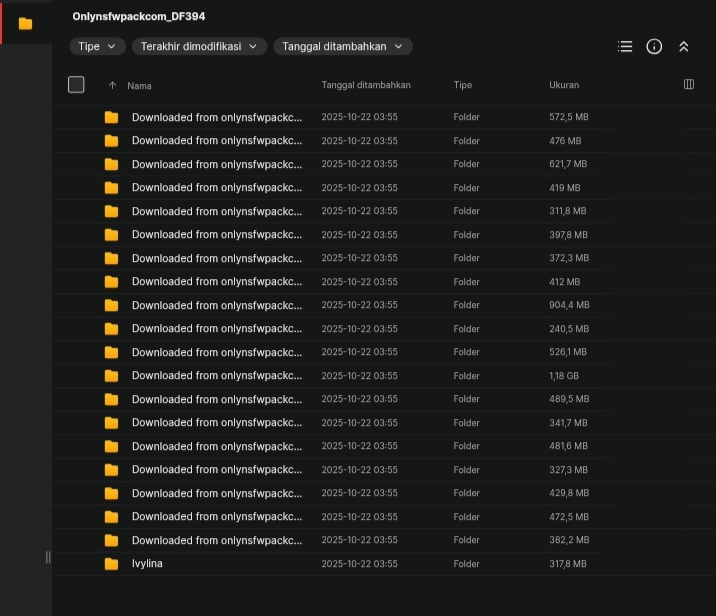Open the info details panel icon
Screen dimensions: 716x616
pyautogui.click(x=654, y=46)
